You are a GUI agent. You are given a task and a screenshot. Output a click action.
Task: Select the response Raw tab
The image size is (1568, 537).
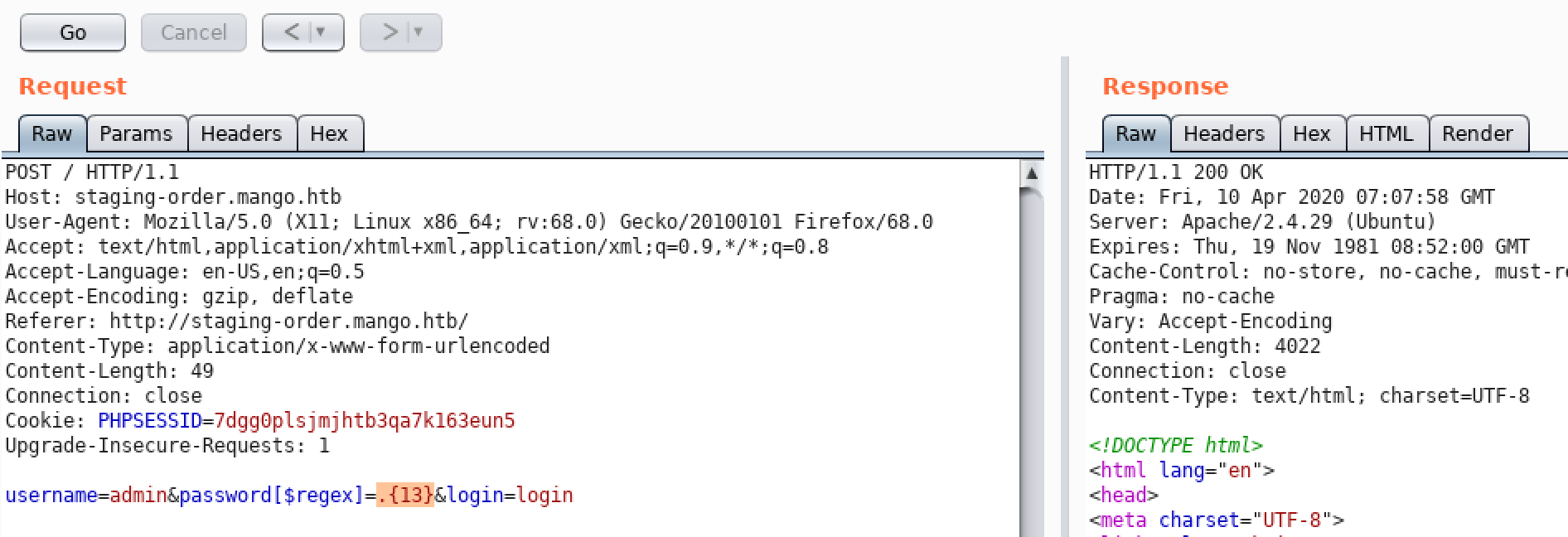point(1136,133)
